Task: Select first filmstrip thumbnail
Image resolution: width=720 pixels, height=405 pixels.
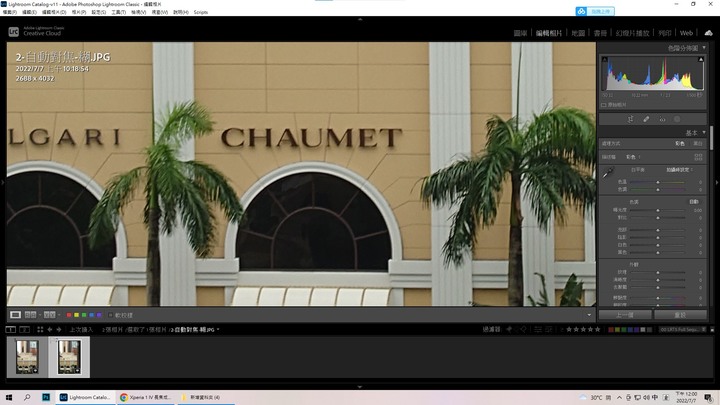Action: (x=27, y=357)
